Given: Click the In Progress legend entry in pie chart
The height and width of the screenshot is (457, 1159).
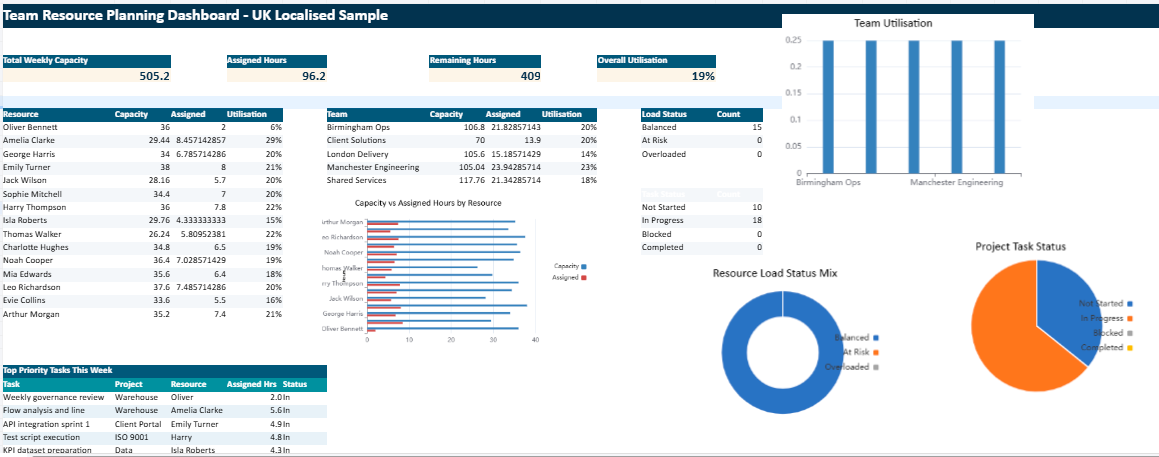Looking at the screenshot, I should pyautogui.click(x=1101, y=317).
